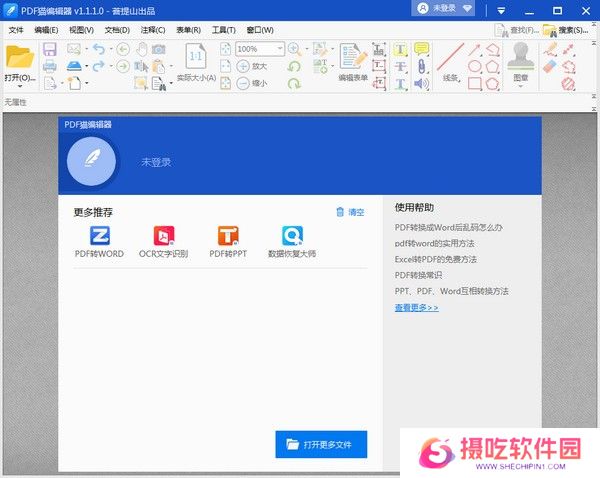Click the Clear 清空 button
The height and width of the screenshot is (478, 600).
click(x=350, y=212)
